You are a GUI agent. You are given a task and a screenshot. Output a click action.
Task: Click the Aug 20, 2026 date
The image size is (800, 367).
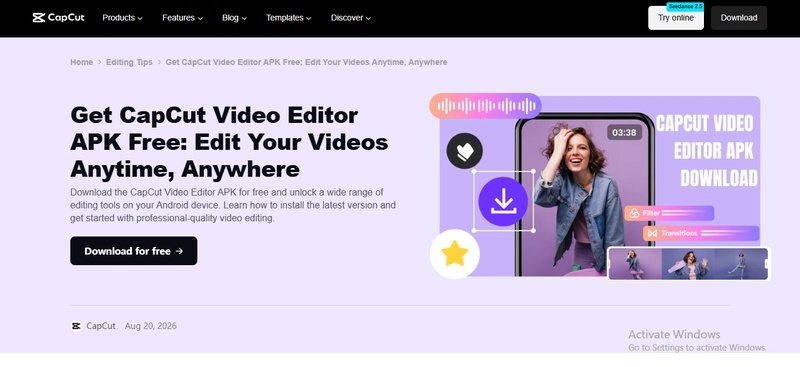point(151,326)
